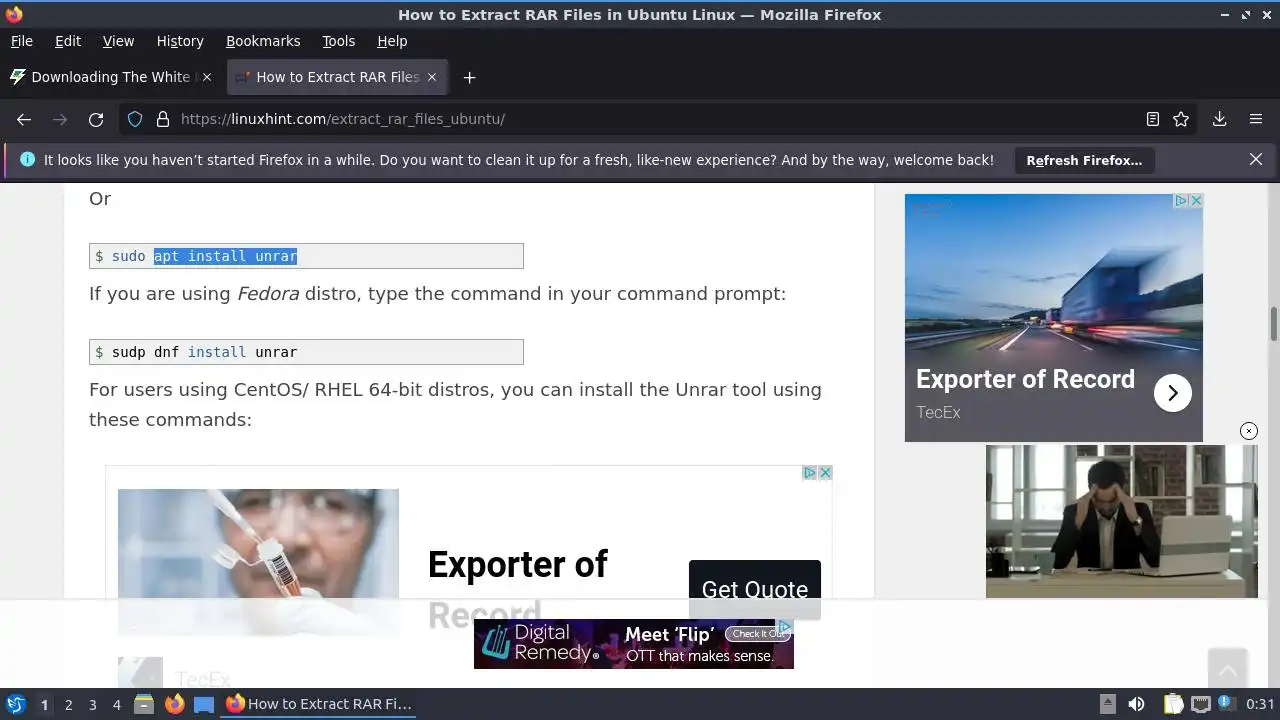
Task: Click the word Fedora in paragraph
Action: 268,294
